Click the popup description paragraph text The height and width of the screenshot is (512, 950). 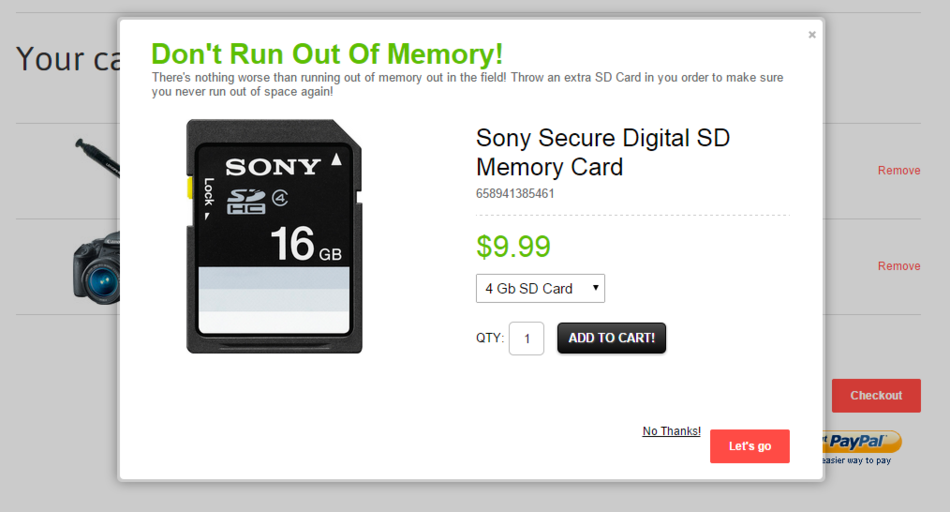467,84
